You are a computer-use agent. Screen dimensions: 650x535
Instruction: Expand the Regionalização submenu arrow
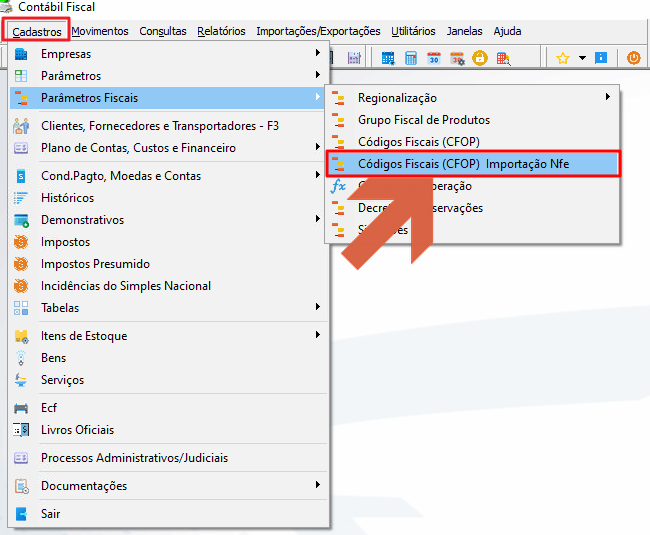[607, 97]
